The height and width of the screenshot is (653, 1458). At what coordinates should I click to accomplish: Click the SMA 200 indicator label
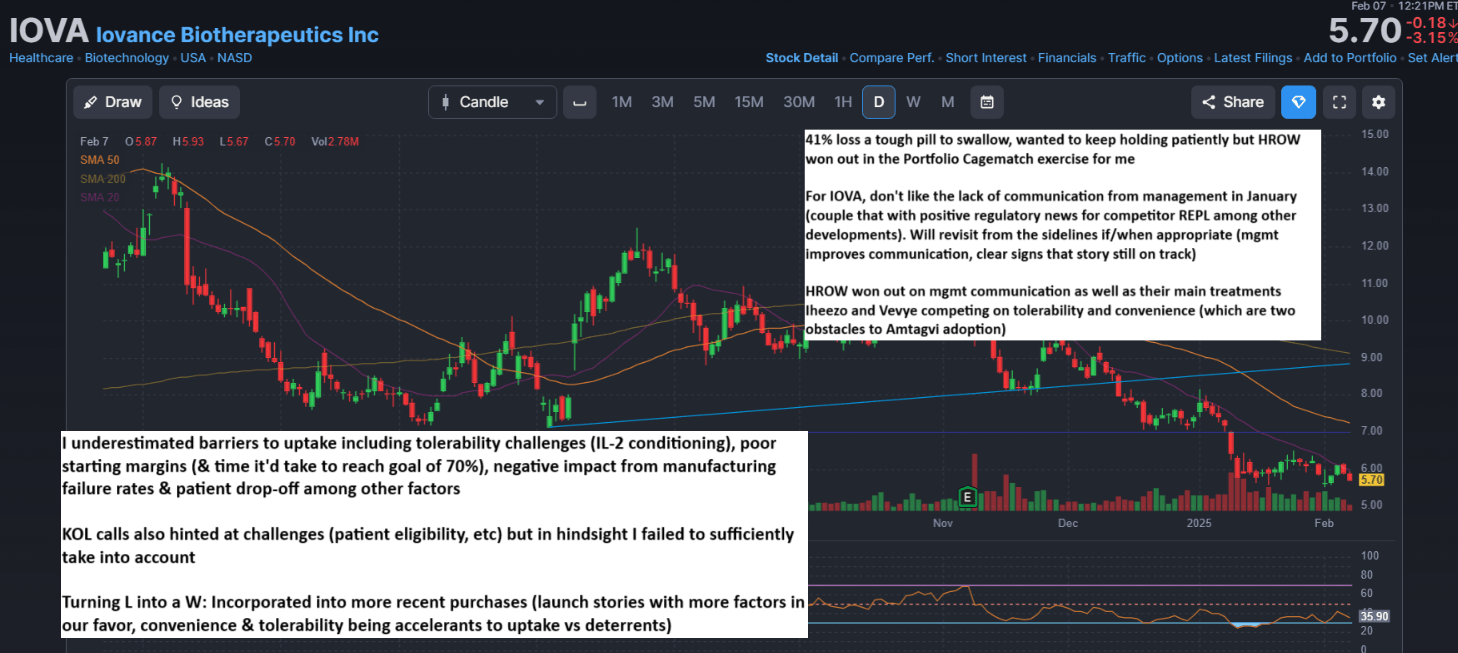[103, 179]
